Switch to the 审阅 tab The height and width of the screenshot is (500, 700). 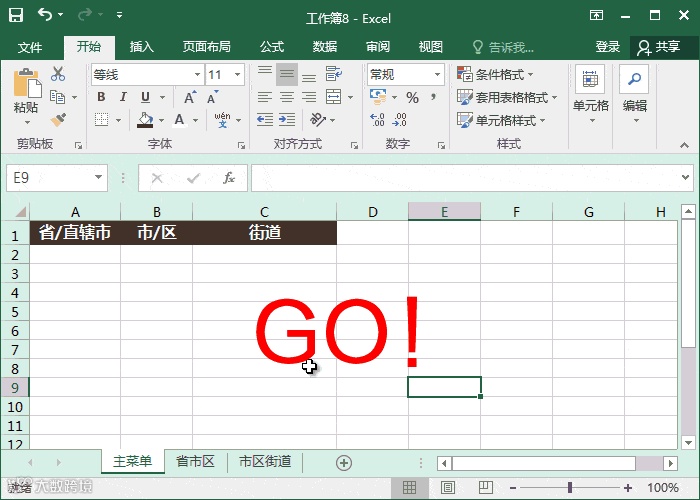click(x=378, y=47)
